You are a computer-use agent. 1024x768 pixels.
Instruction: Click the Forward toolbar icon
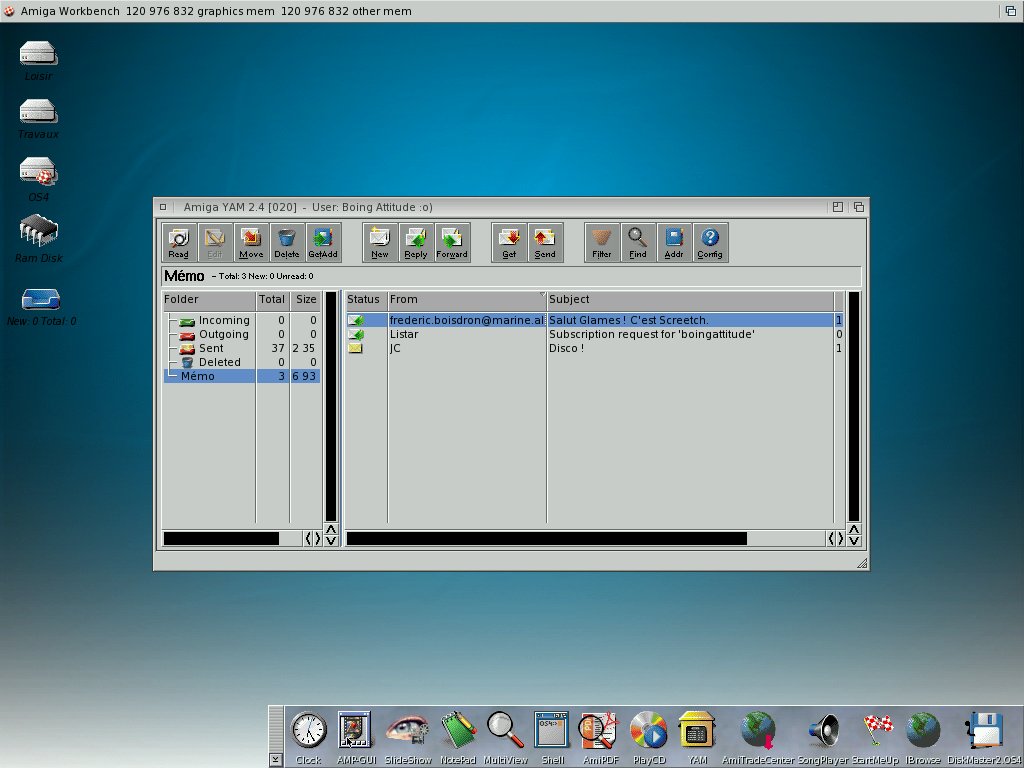(x=452, y=242)
